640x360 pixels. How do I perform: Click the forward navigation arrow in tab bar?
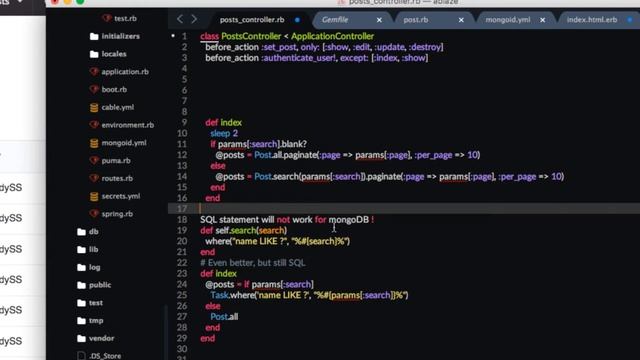(x=194, y=19)
